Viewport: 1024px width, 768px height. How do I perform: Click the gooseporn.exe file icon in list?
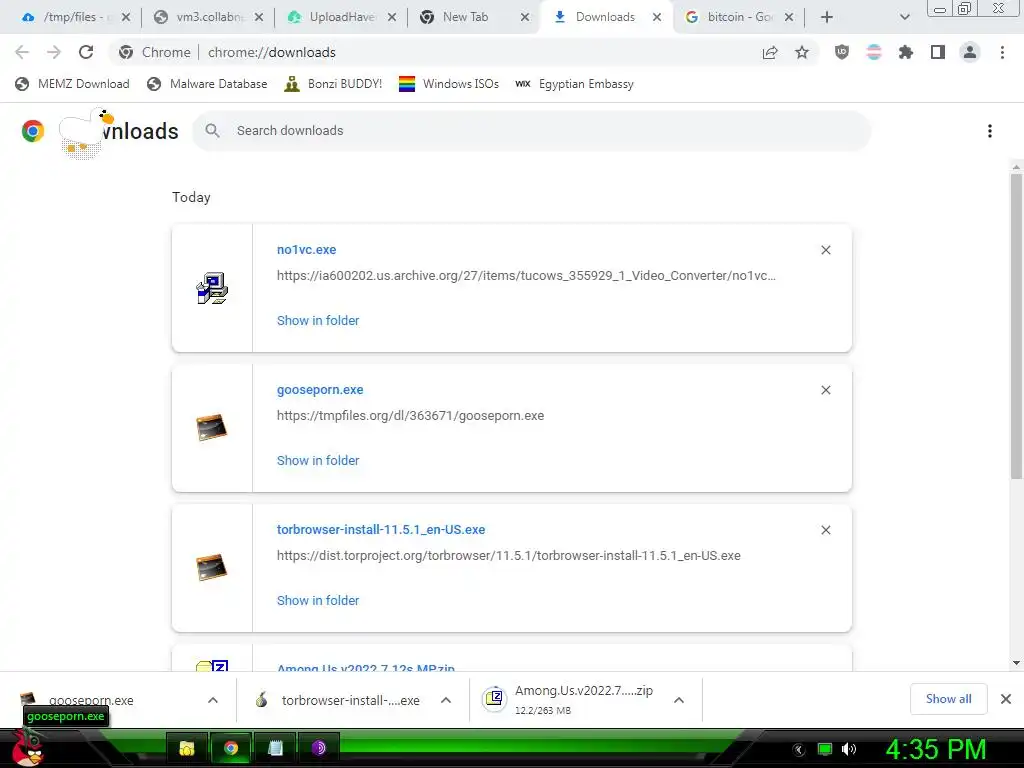click(x=212, y=428)
